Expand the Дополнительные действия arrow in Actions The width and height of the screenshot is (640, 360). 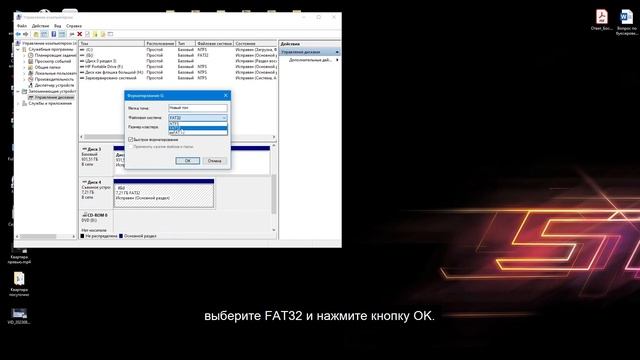pyautogui.click(x=337, y=60)
